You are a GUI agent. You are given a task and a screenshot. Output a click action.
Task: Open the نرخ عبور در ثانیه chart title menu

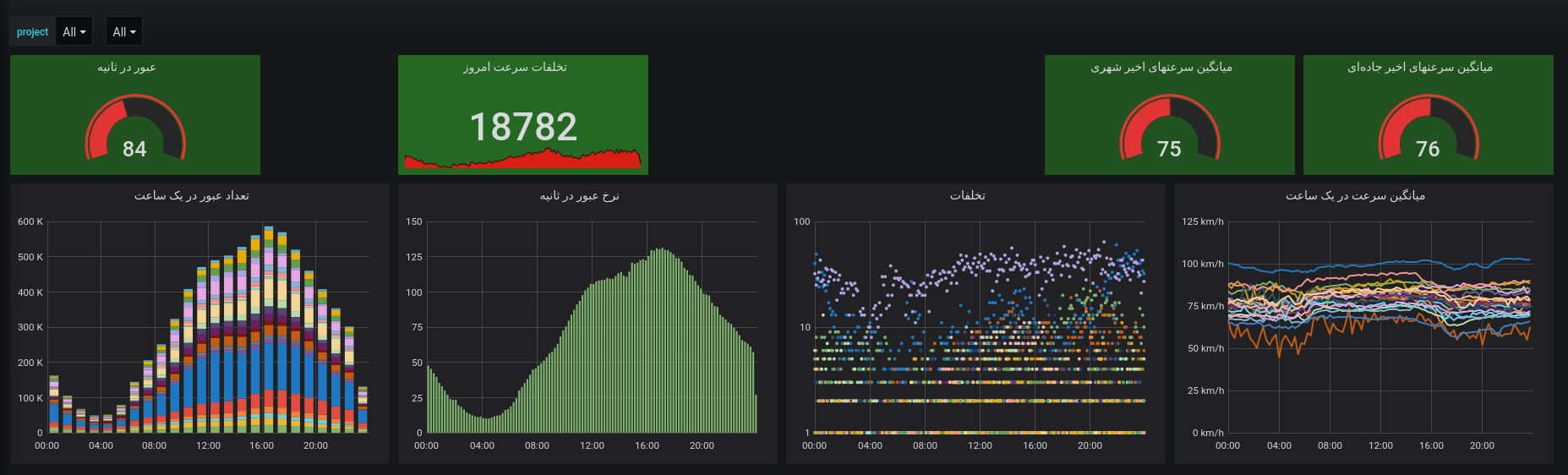pyautogui.click(x=579, y=196)
